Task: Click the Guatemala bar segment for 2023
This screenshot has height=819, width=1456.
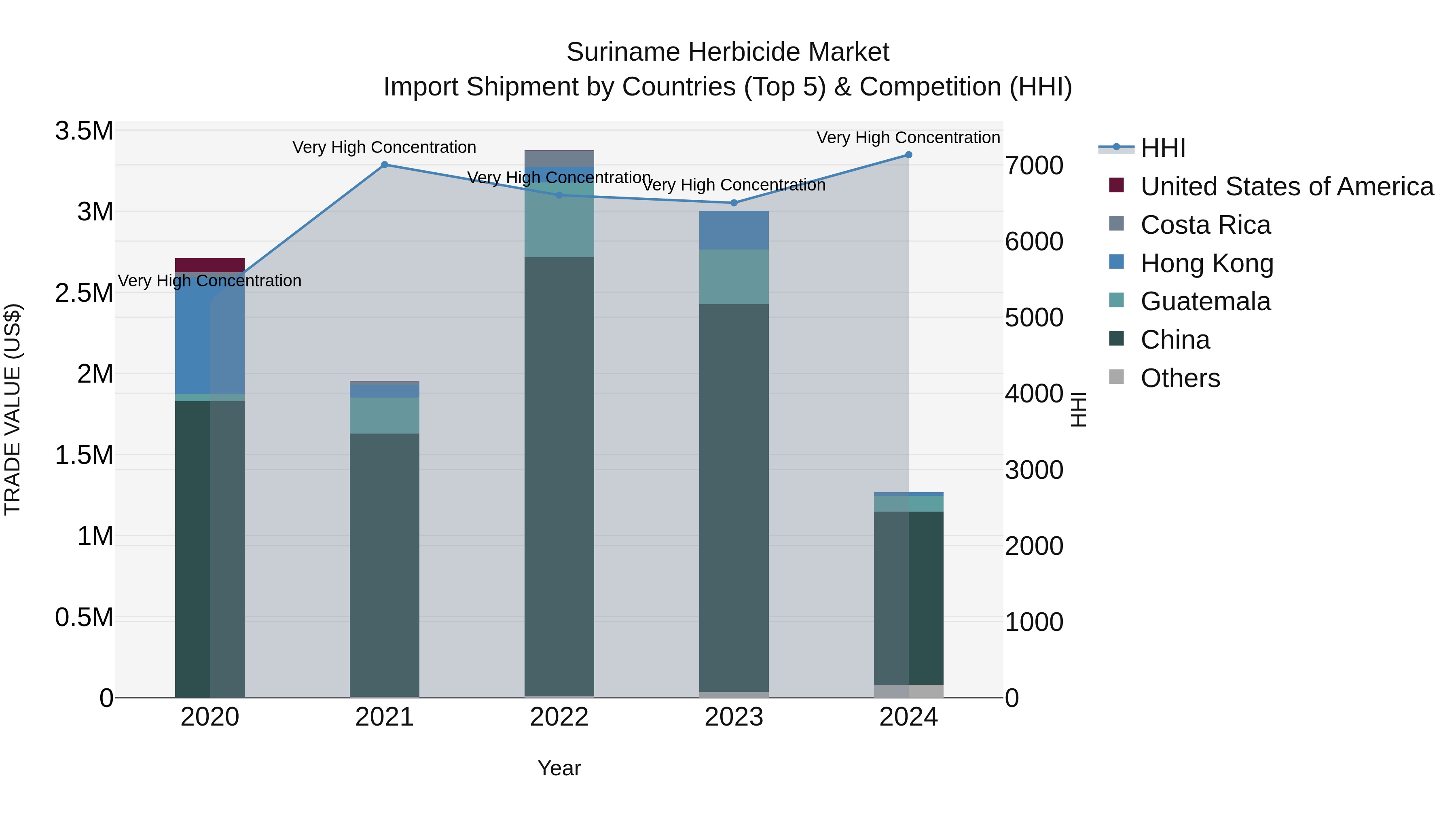Action: (x=734, y=277)
